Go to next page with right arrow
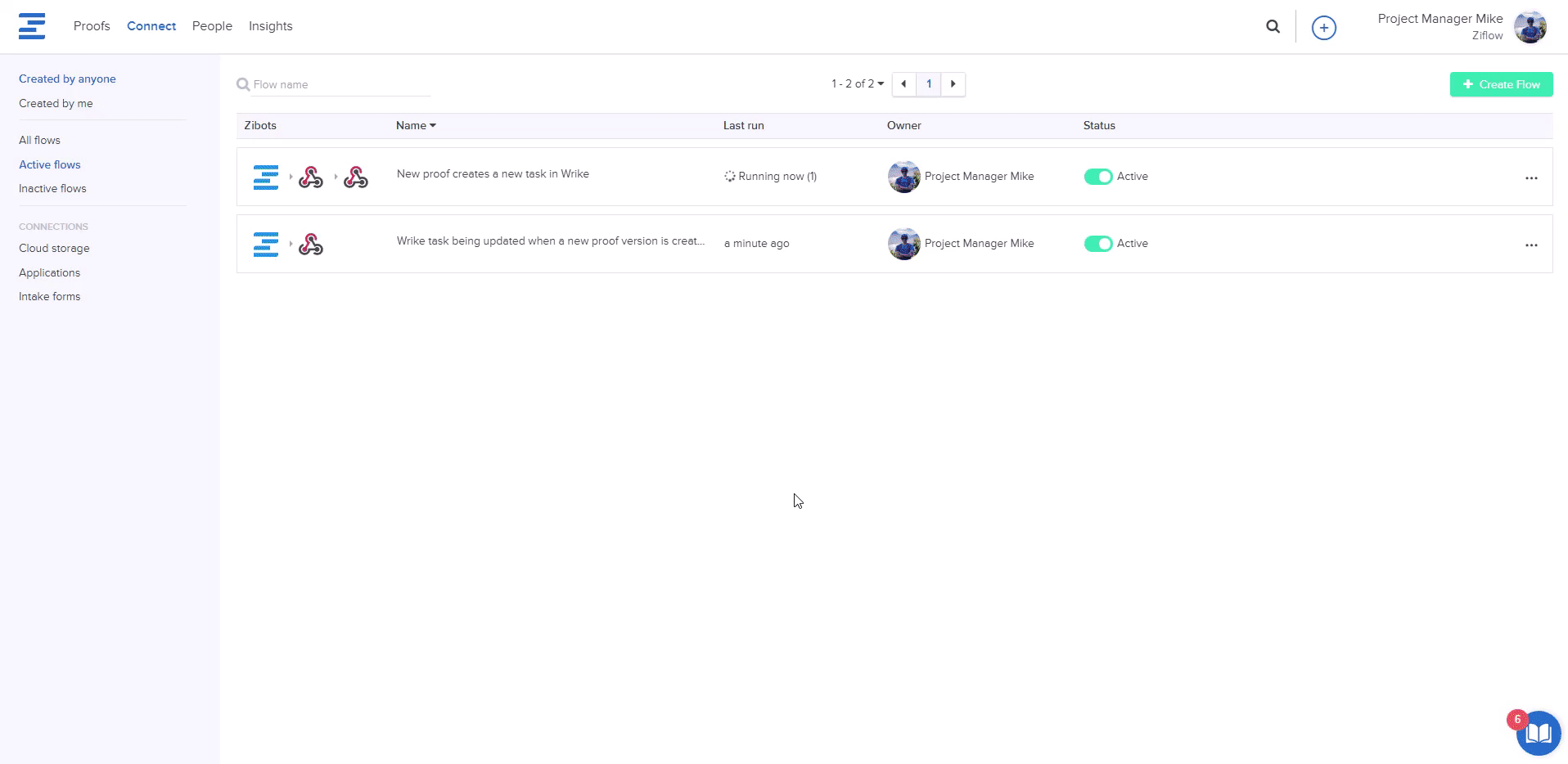1568x764 pixels. pyautogui.click(x=953, y=84)
